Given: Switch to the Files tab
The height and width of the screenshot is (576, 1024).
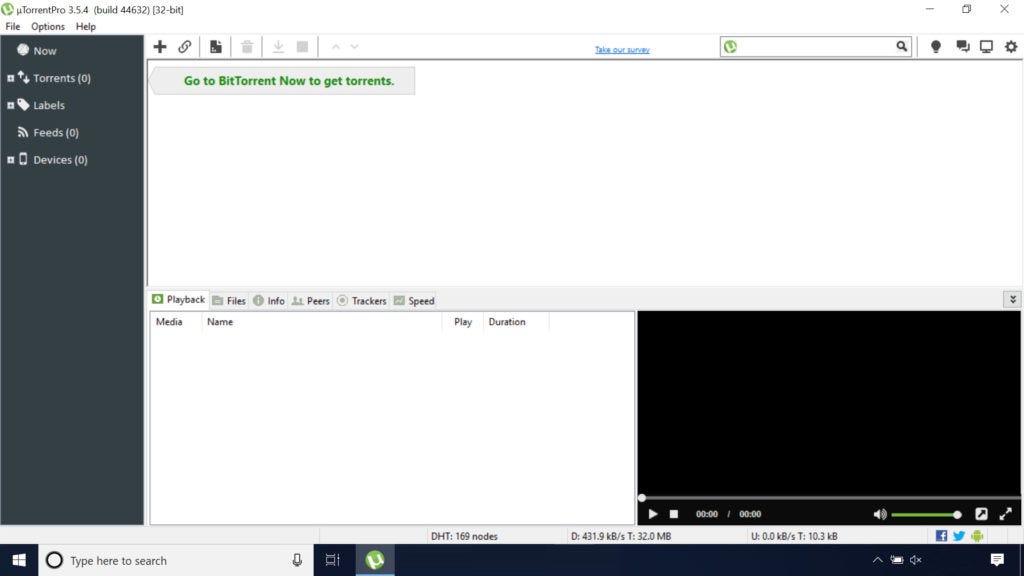Looking at the screenshot, I should tap(229, 300).
